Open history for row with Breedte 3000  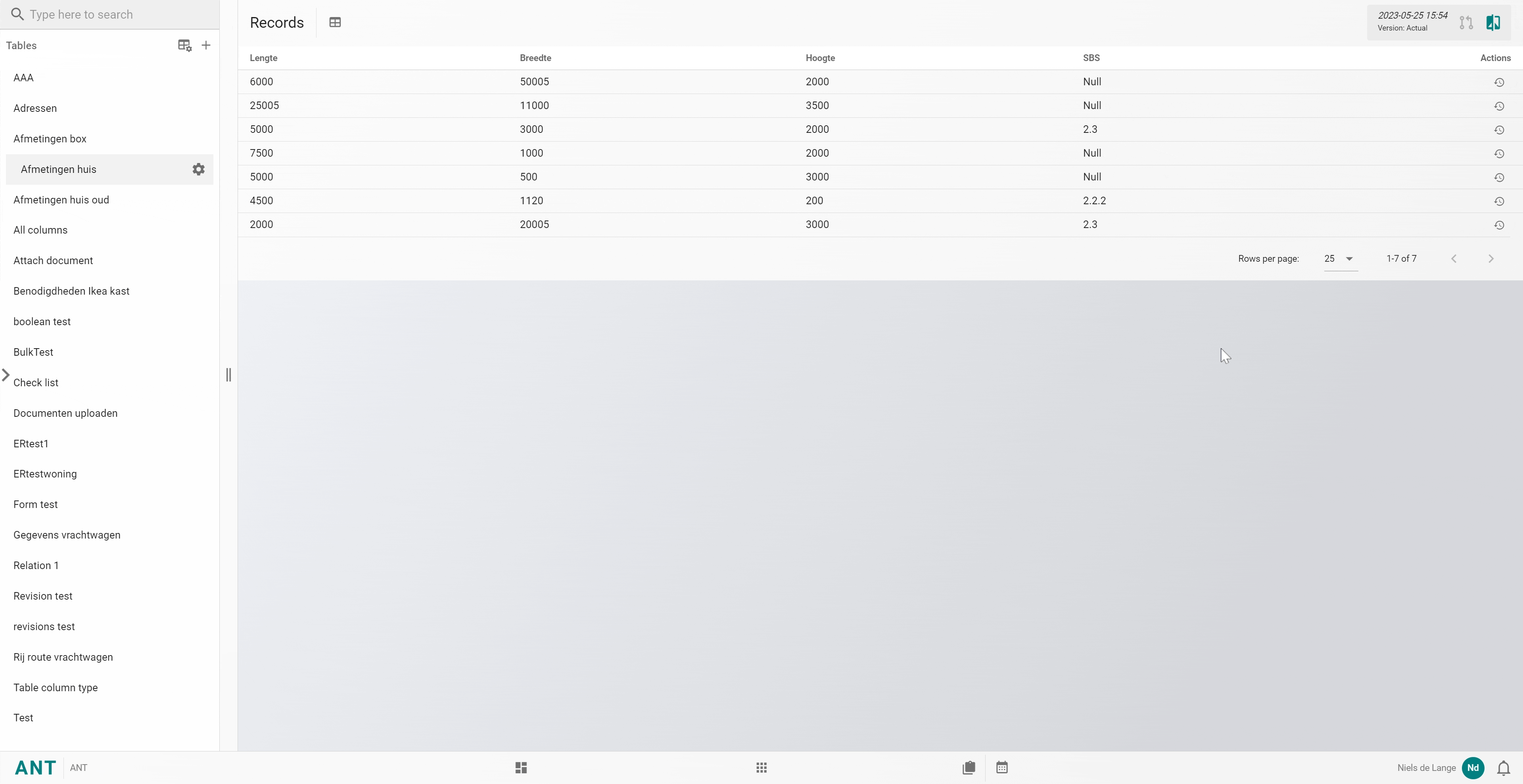click(1499, 130)
